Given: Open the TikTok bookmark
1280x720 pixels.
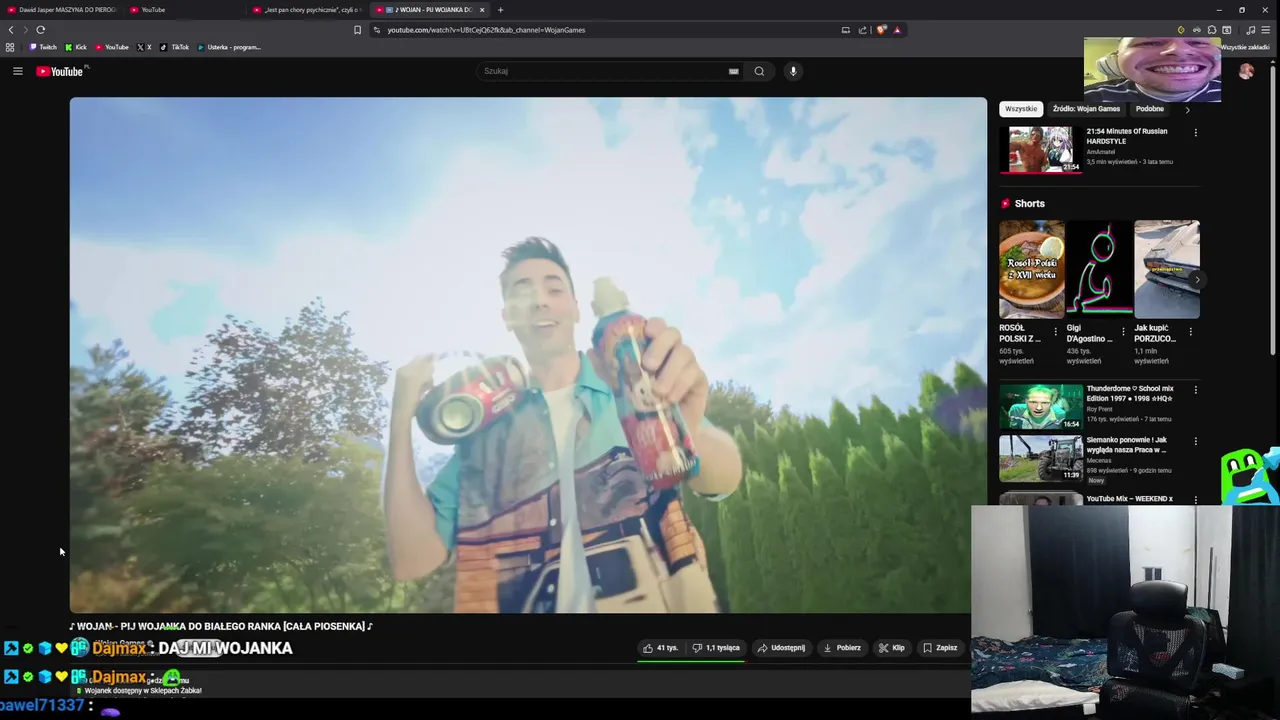Looking at the screenshot, I should [x=175, y=47].
